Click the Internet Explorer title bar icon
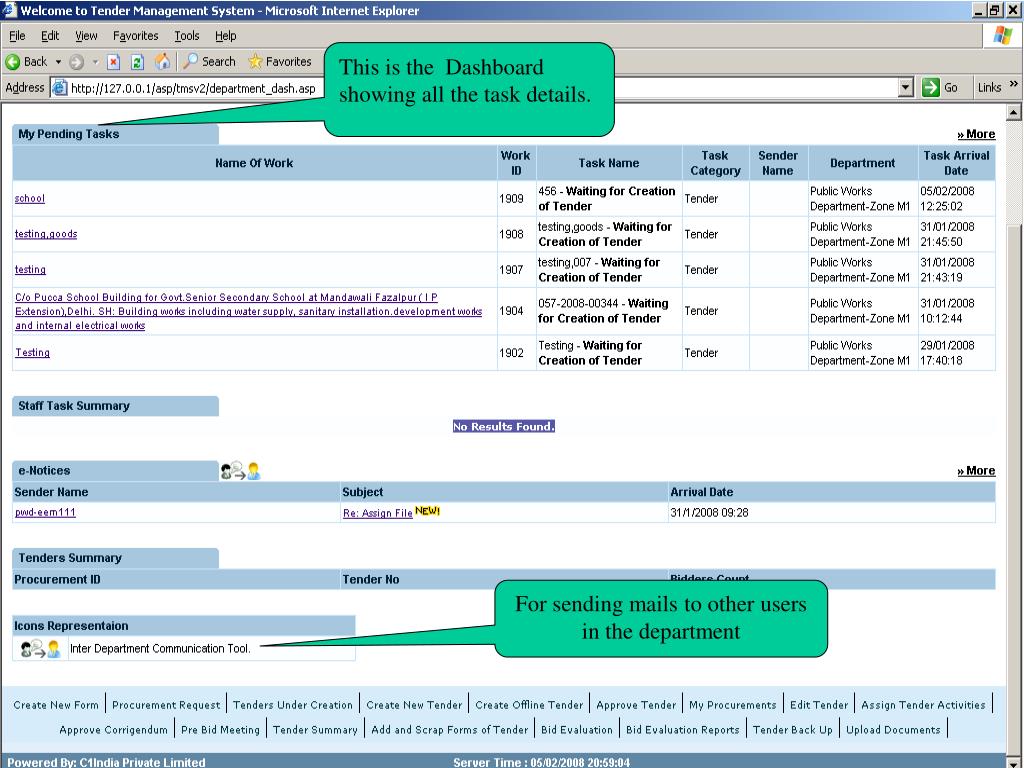The height and width of the screenshot is (768, 1024). point(9,10)
